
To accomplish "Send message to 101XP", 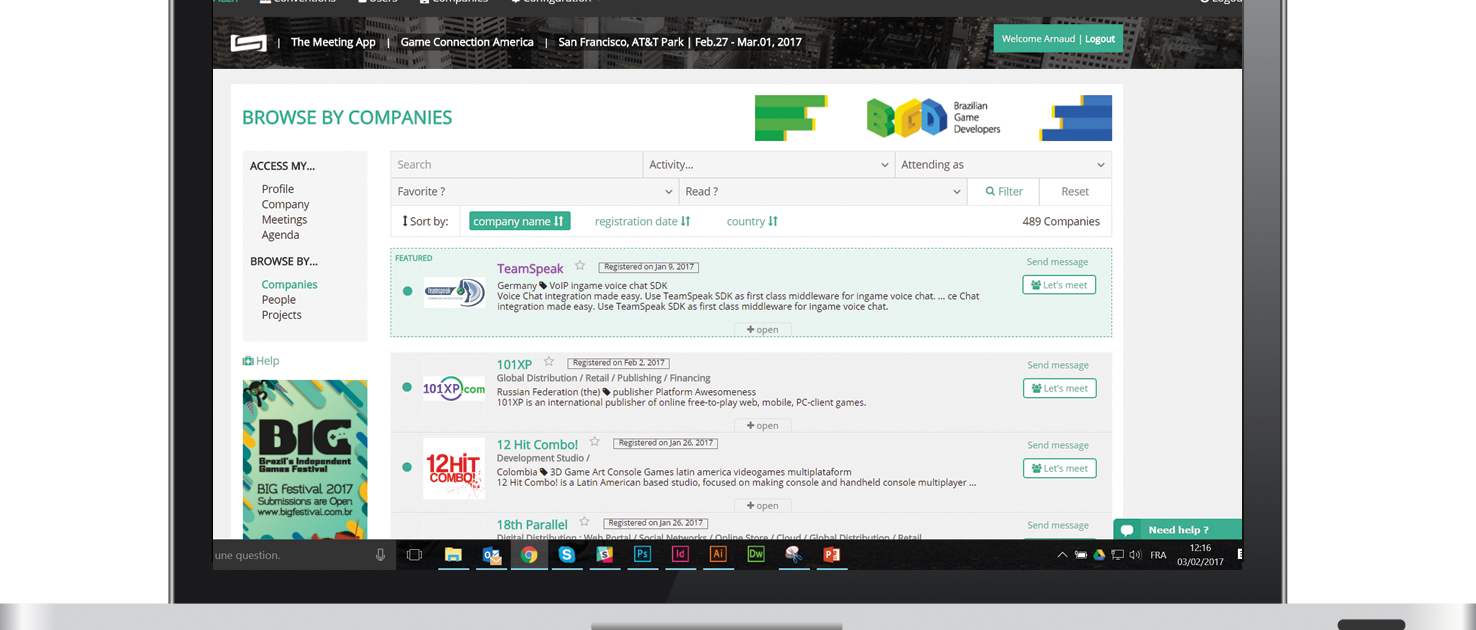I will pyautogui.click(x=1057, y=365).
